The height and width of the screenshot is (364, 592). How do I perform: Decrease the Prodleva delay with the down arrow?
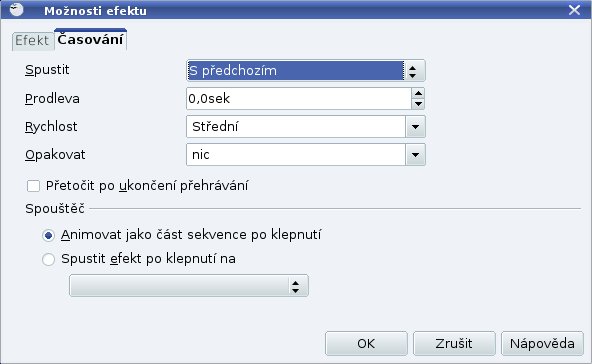(x=418, y=104)
